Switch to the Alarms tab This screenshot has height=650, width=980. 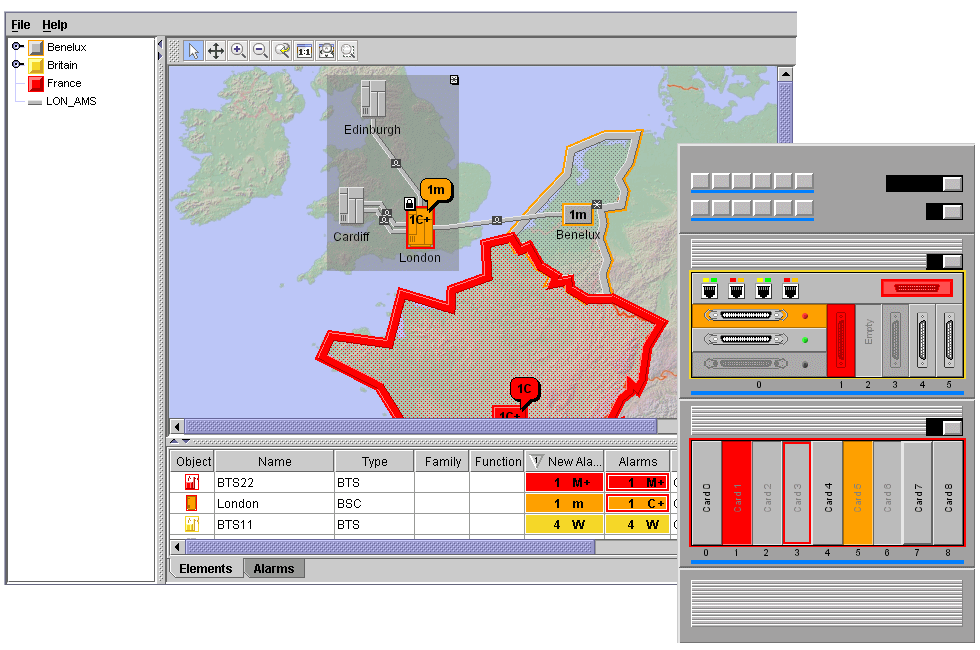(273, 569)
